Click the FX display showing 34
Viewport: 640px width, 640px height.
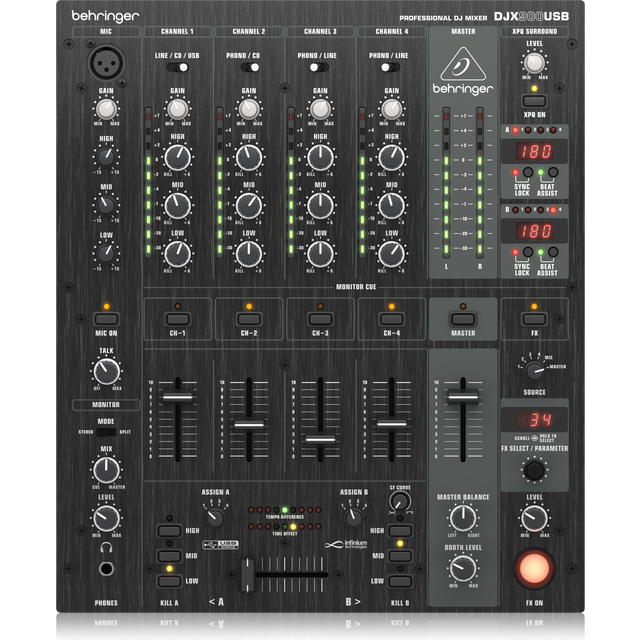pos(534,419)
